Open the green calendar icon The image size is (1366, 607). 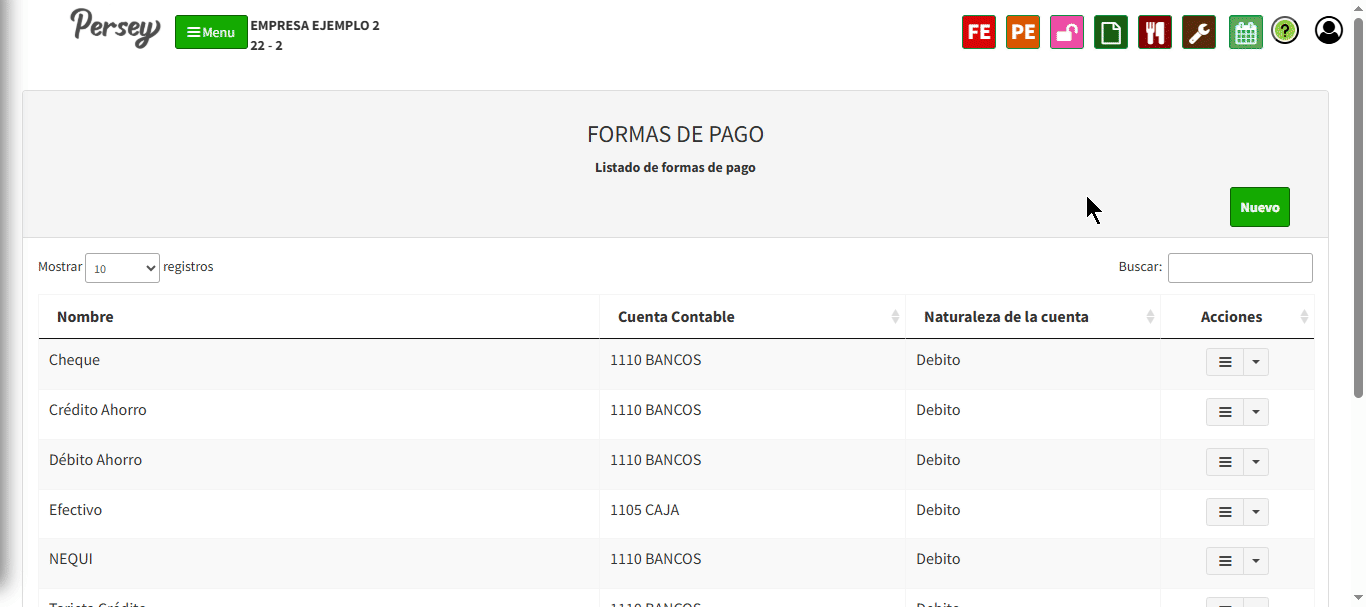click(x=1246, y=32)
